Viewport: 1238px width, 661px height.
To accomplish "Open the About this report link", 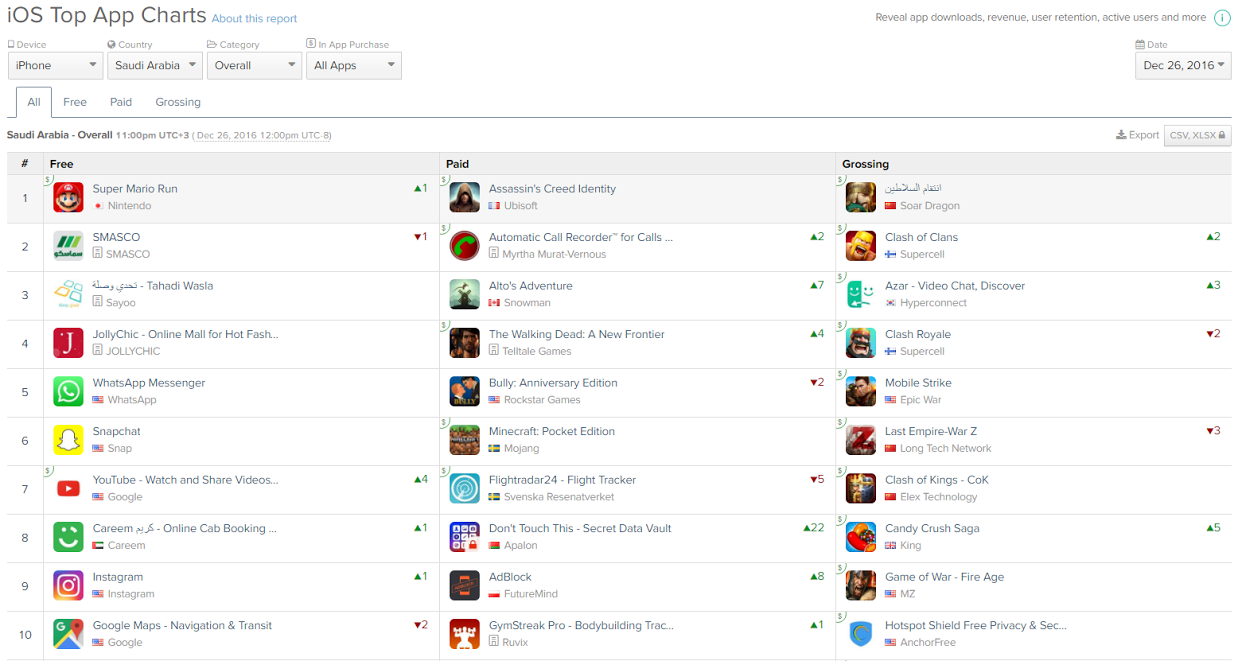I will click(254, 19).
